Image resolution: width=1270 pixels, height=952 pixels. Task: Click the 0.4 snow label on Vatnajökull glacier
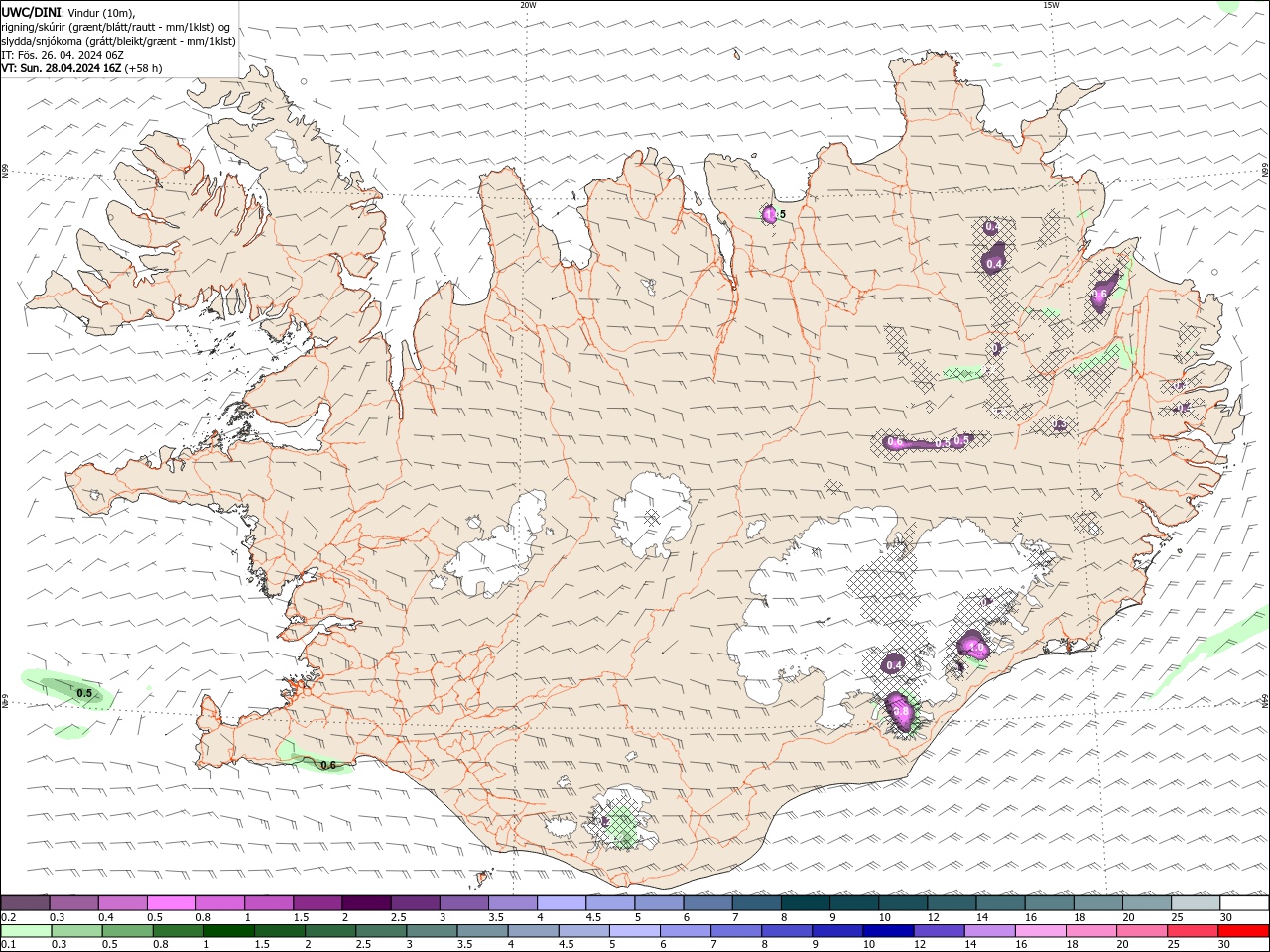pos(894,664)
